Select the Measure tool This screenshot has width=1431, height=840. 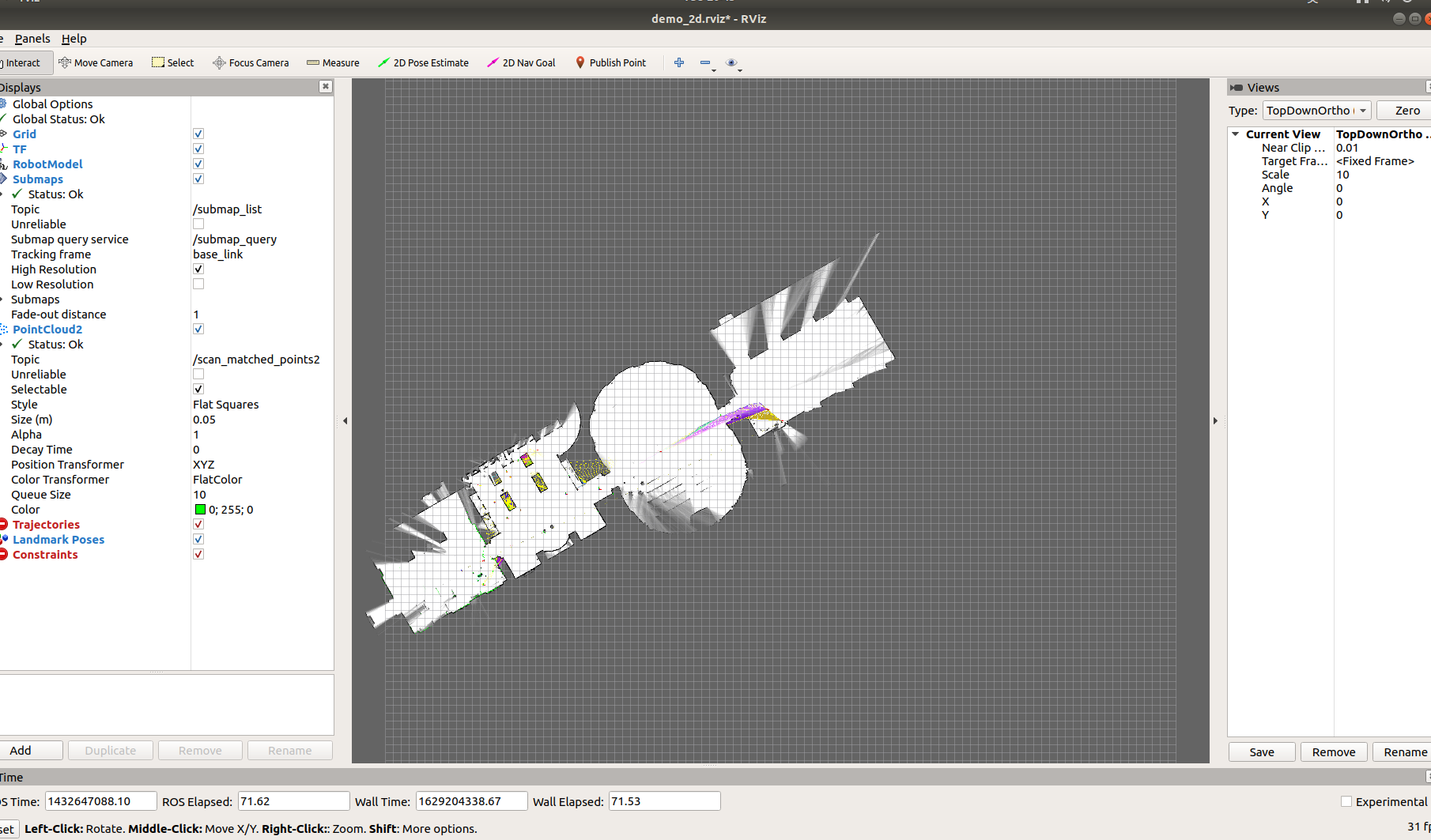333,62
